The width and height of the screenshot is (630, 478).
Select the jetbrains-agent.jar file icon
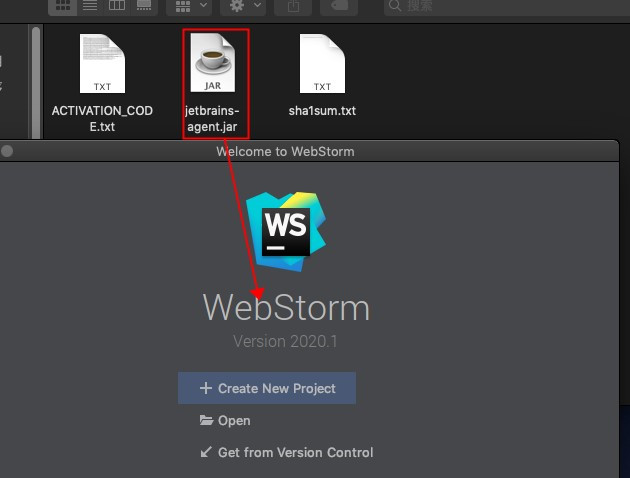pos(213,63)
